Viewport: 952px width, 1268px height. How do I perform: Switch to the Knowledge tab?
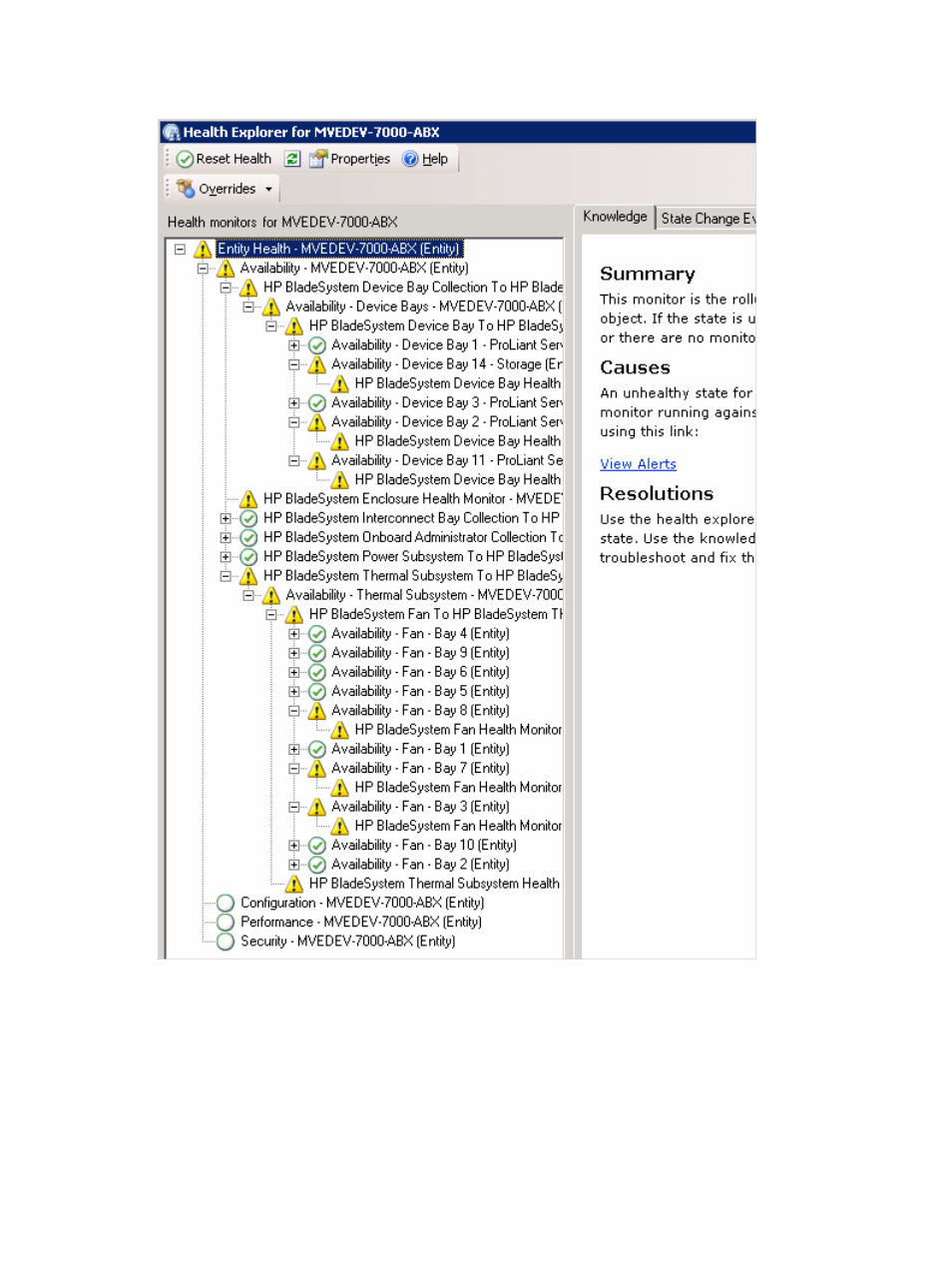coord(615,217)
